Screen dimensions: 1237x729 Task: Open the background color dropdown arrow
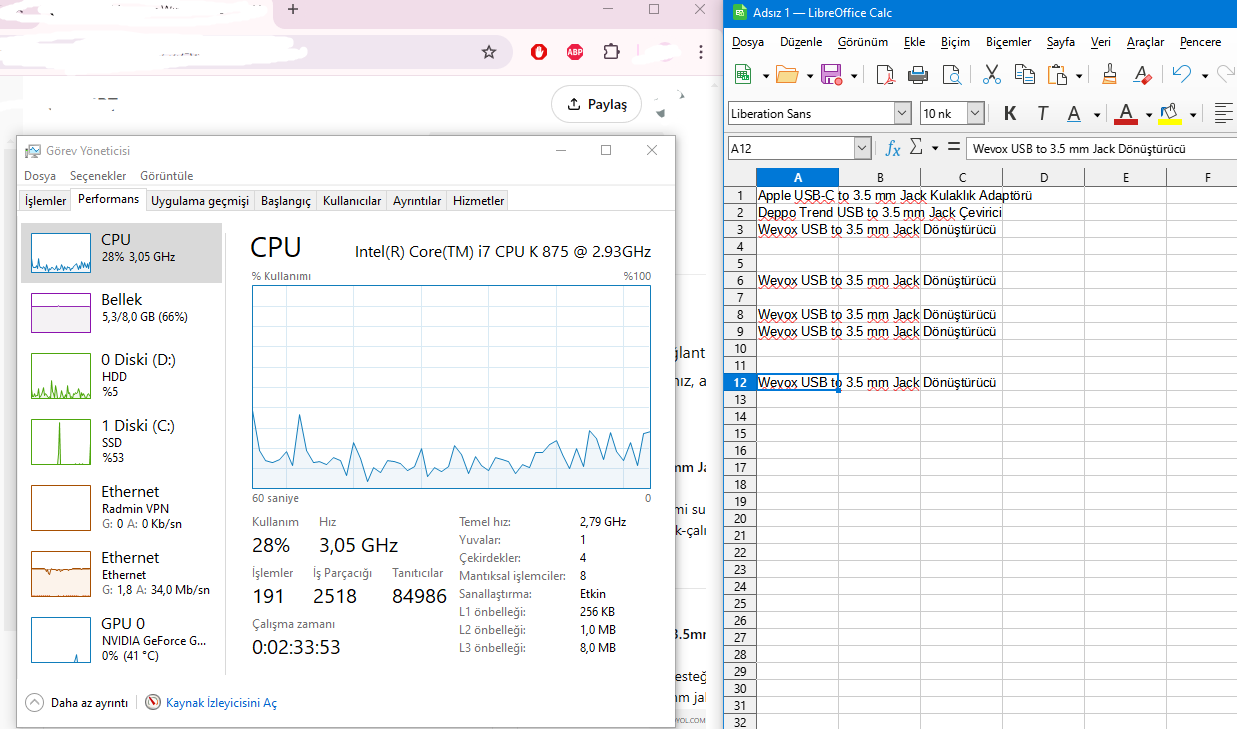tap(1192, 114)
